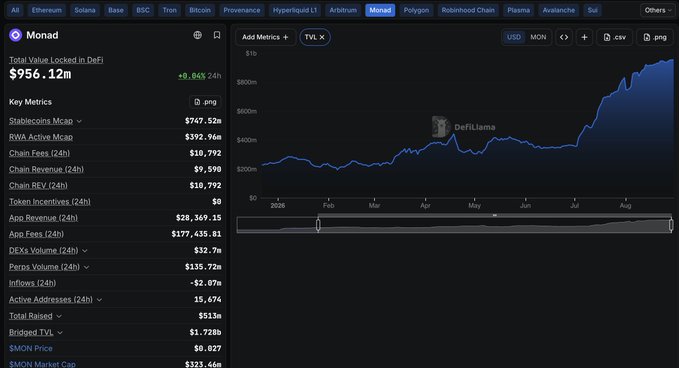Select the Hyperliquid L1 chain tab
The height and width of the screenshot is (368, 679).
point(295,10)
